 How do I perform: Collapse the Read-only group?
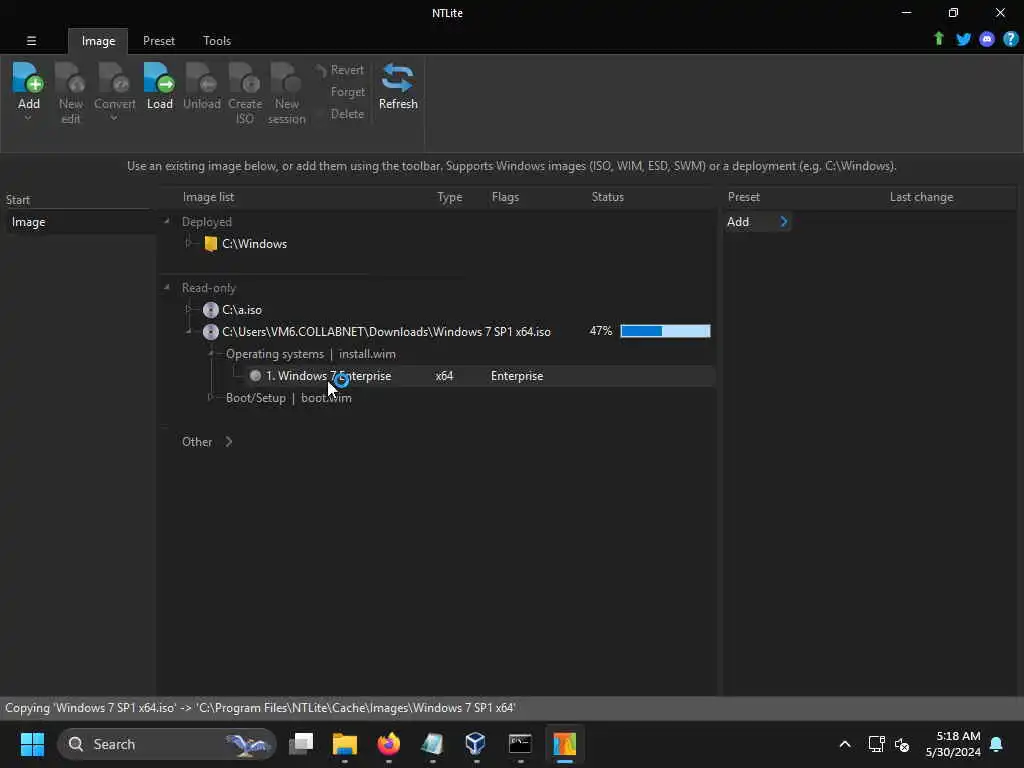[x=167, y=287]
